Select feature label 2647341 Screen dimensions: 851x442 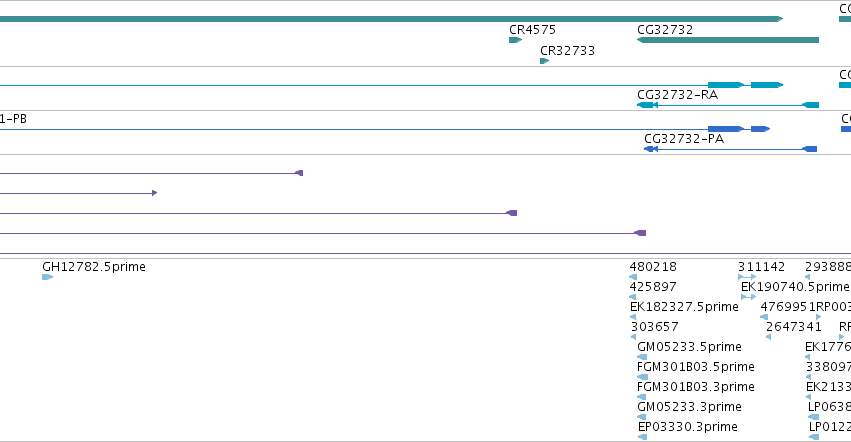pyautogui.click(x=793, y=327)
